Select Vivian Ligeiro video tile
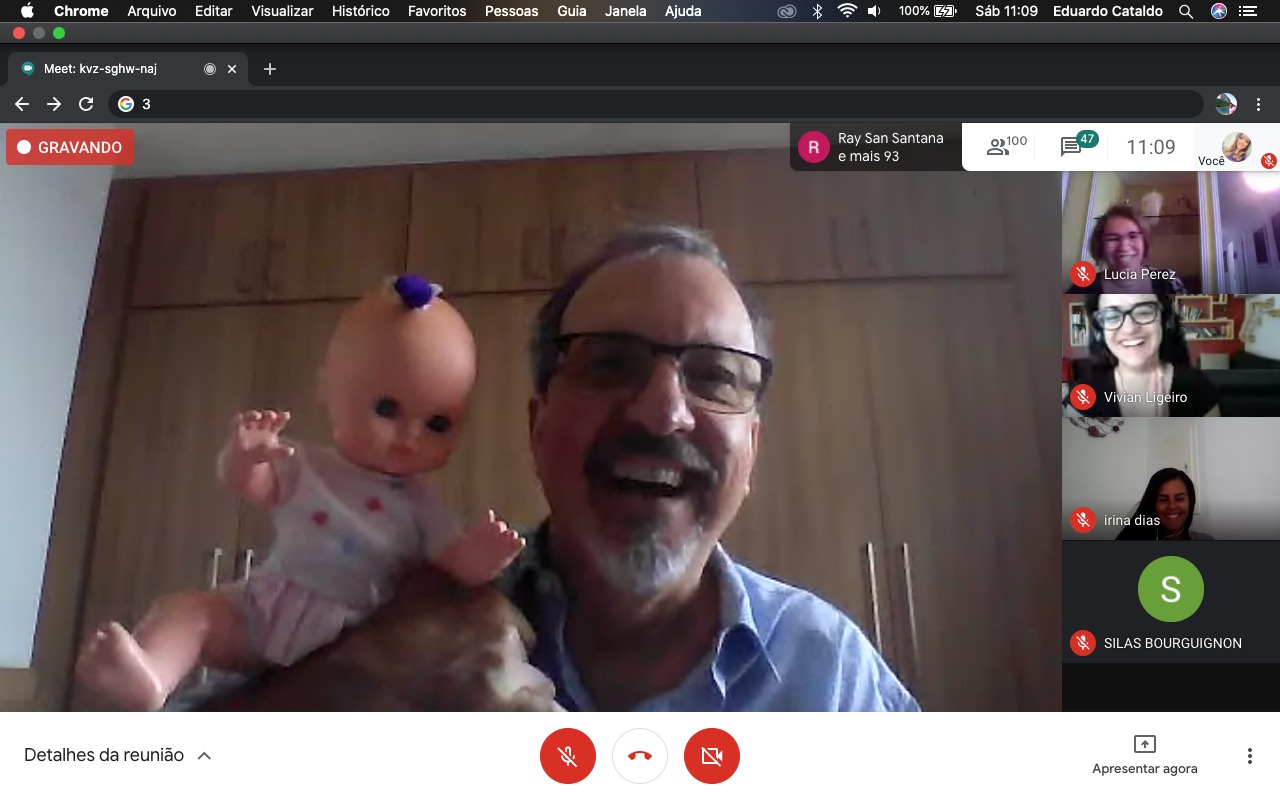1280x800 pixels. tap(1171, 355)
